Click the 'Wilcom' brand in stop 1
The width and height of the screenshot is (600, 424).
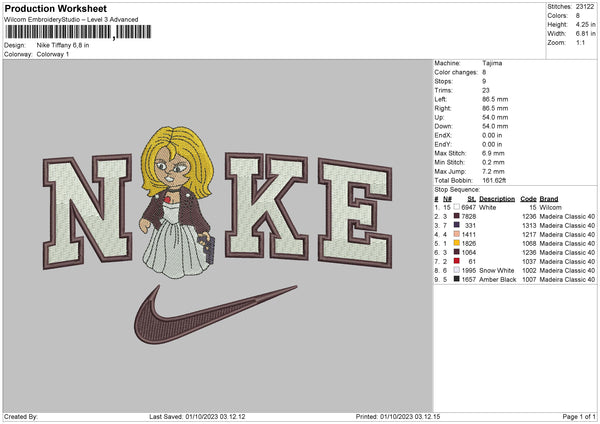(550, 207)
